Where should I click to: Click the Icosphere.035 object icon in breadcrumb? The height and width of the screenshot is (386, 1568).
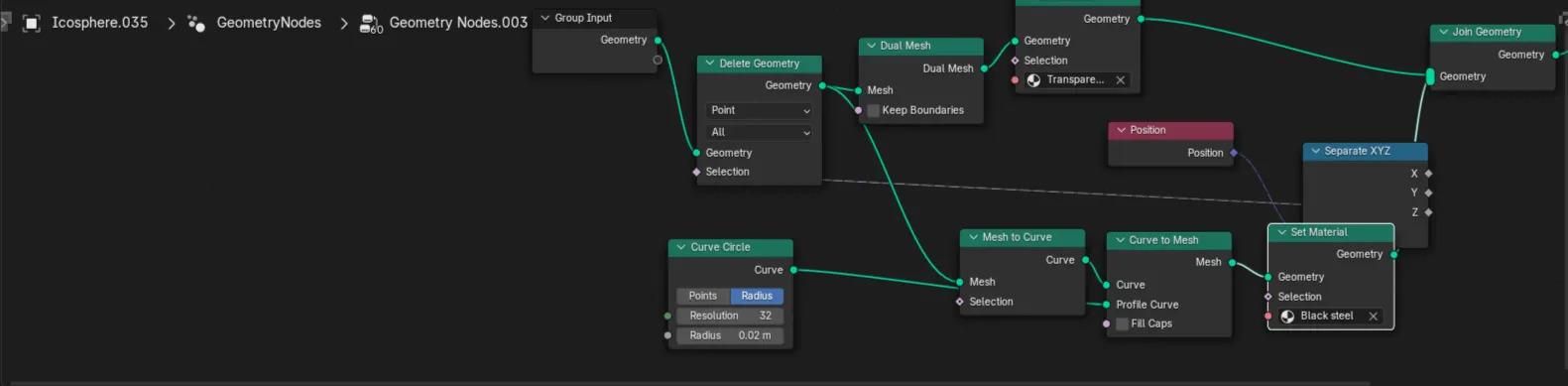[32, 23]
